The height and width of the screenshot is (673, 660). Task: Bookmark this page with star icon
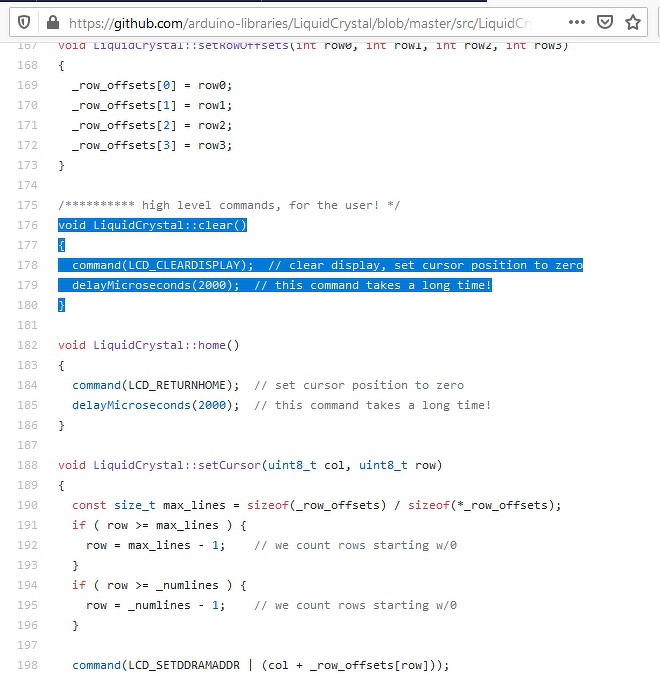pos(633,22)
